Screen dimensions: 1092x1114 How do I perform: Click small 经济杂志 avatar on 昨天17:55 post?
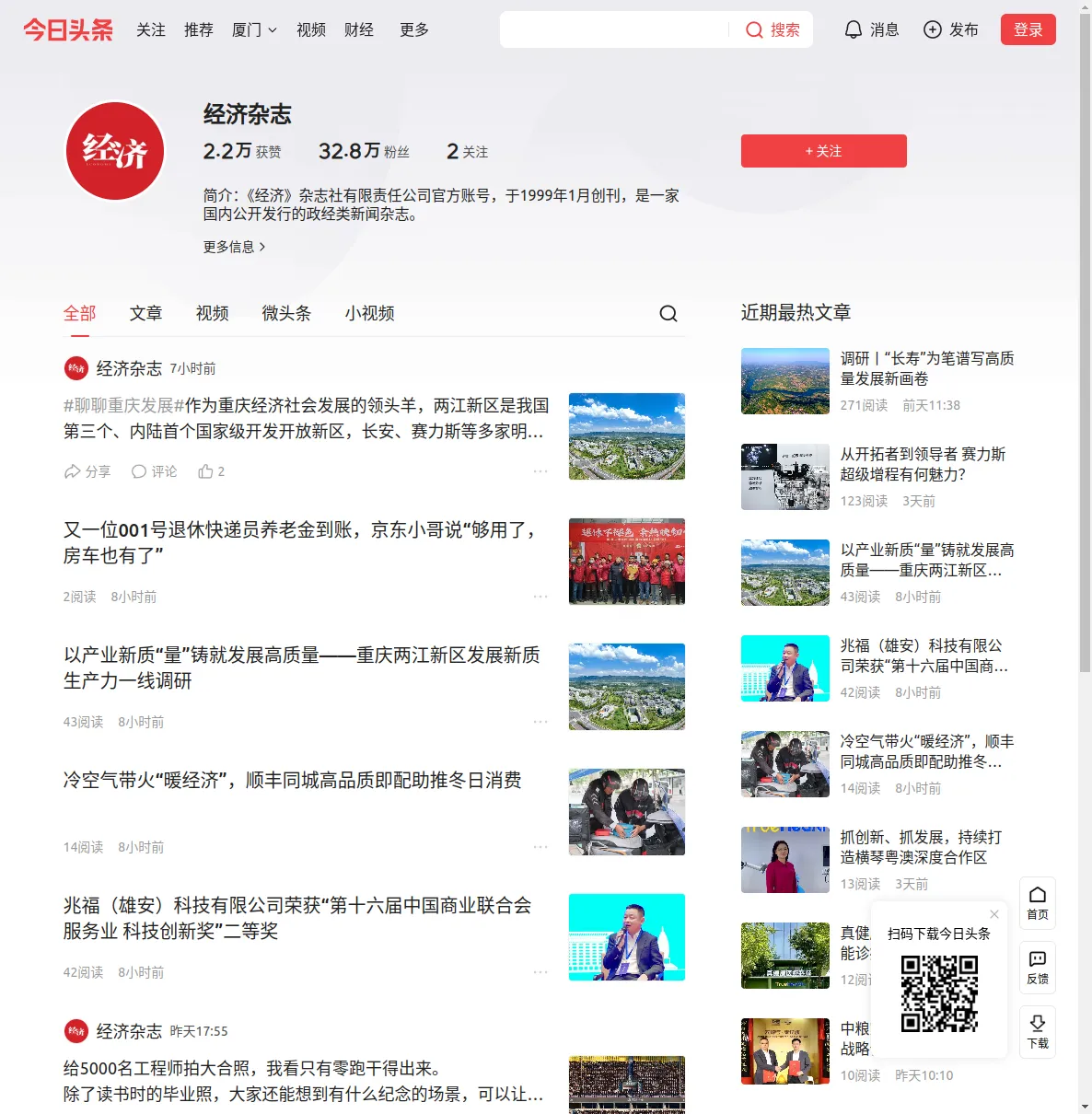76,1031
